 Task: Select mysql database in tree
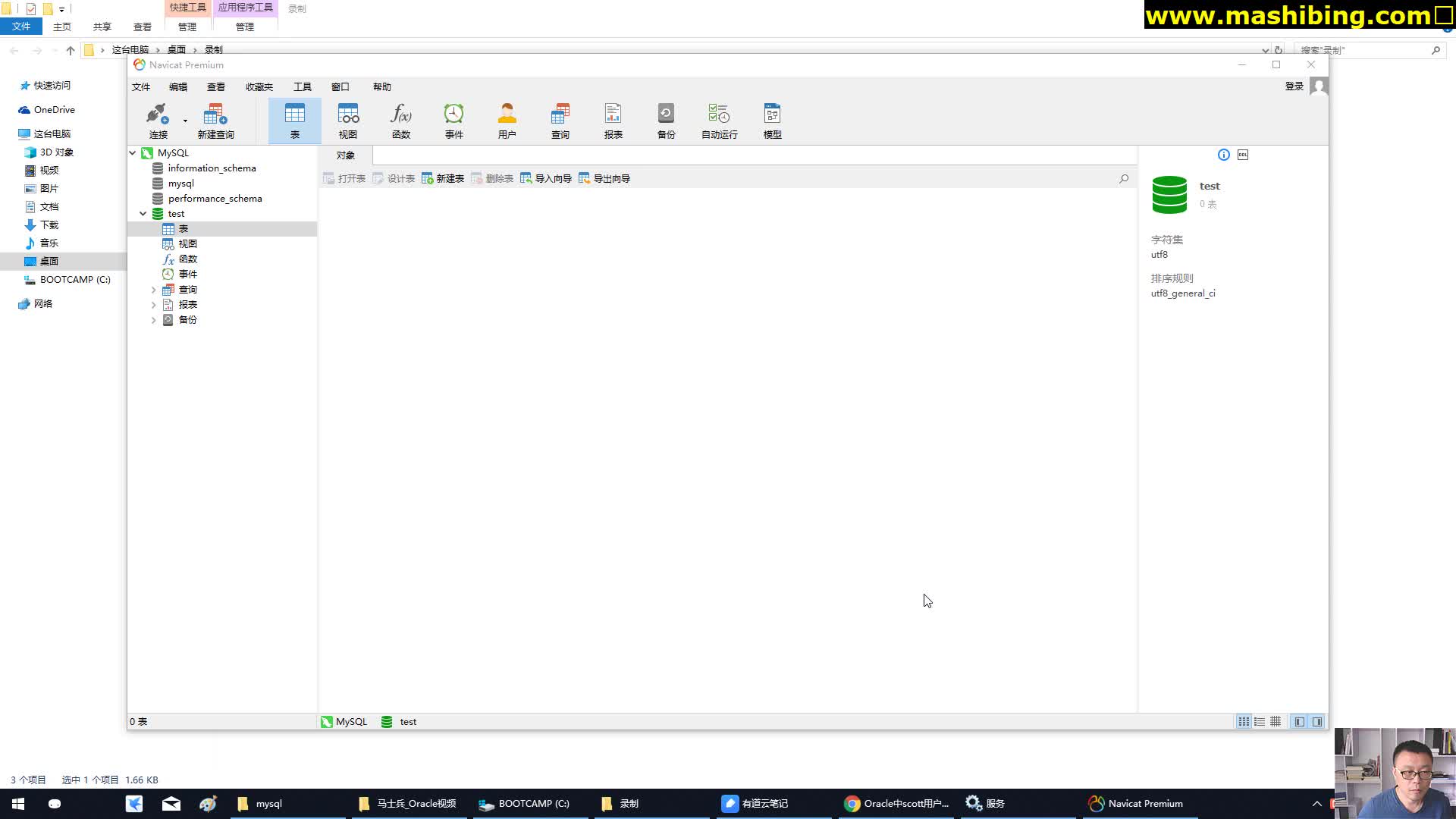[180, 184]
